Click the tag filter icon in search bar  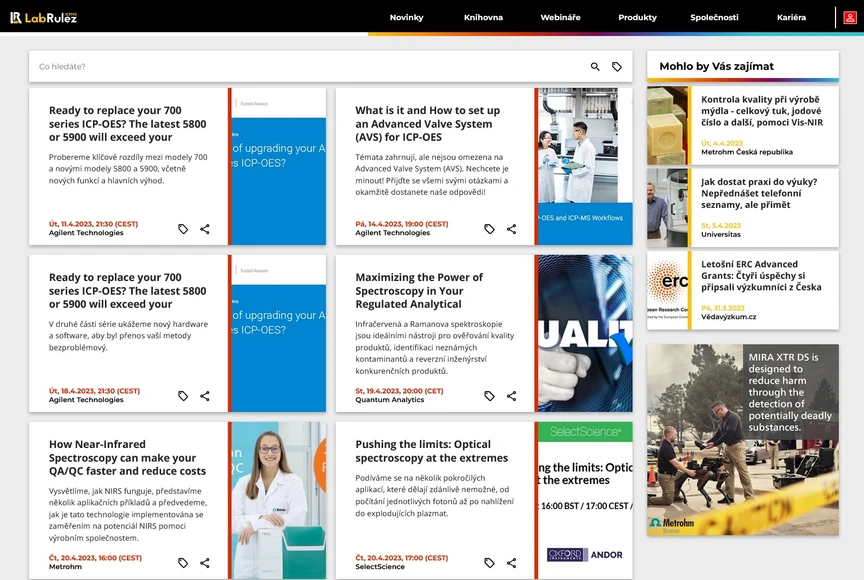(x=617, y=67)
